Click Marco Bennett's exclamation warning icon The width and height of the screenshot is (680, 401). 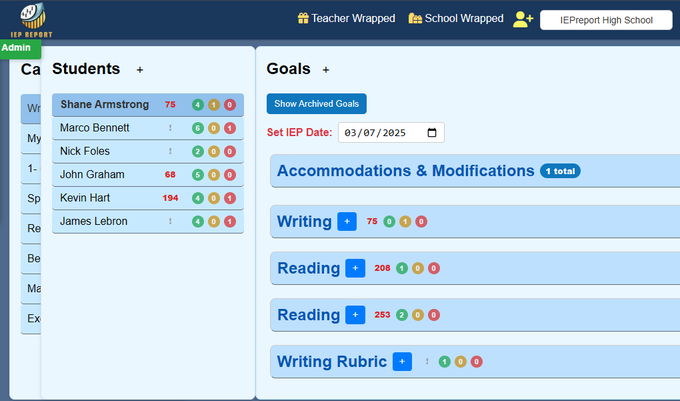click(170, 128)
